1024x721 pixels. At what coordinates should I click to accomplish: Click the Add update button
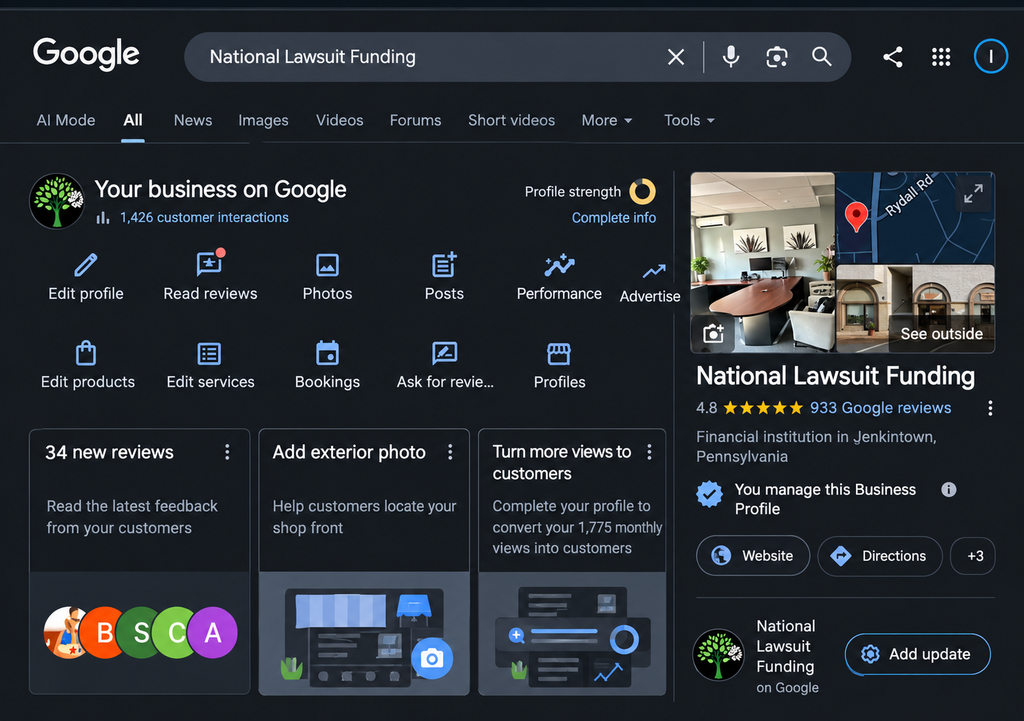[x=918, y=654]
